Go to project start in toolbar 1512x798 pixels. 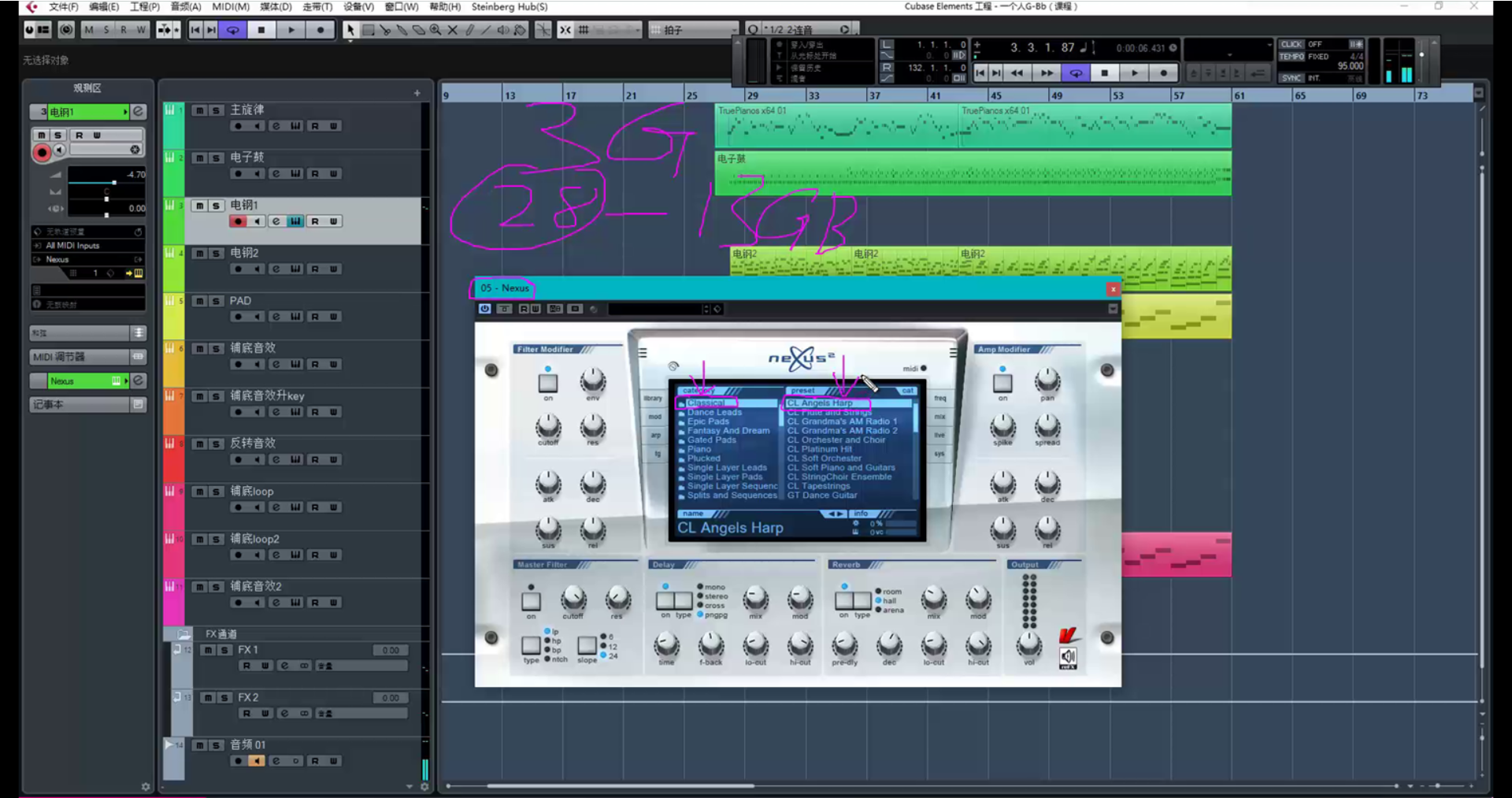coord(195,30)
